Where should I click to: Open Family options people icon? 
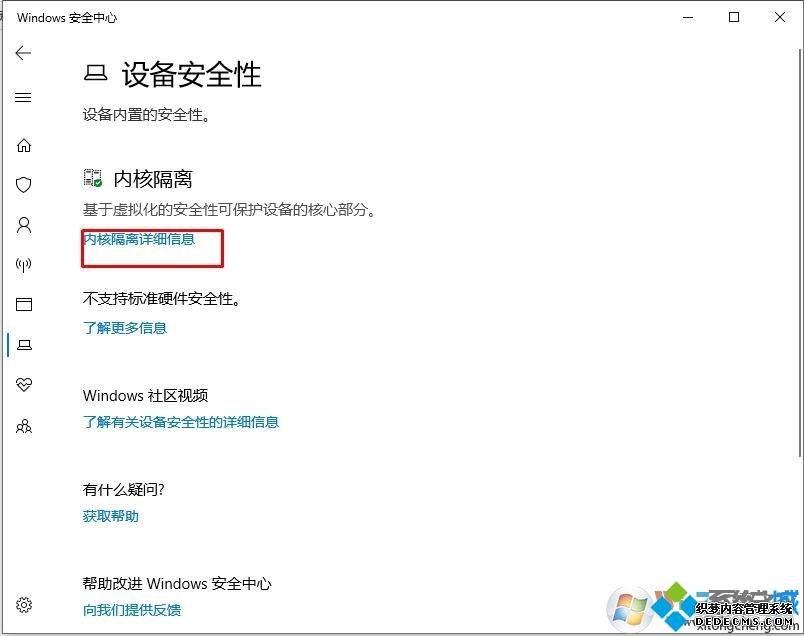click(x=24, y=426)
